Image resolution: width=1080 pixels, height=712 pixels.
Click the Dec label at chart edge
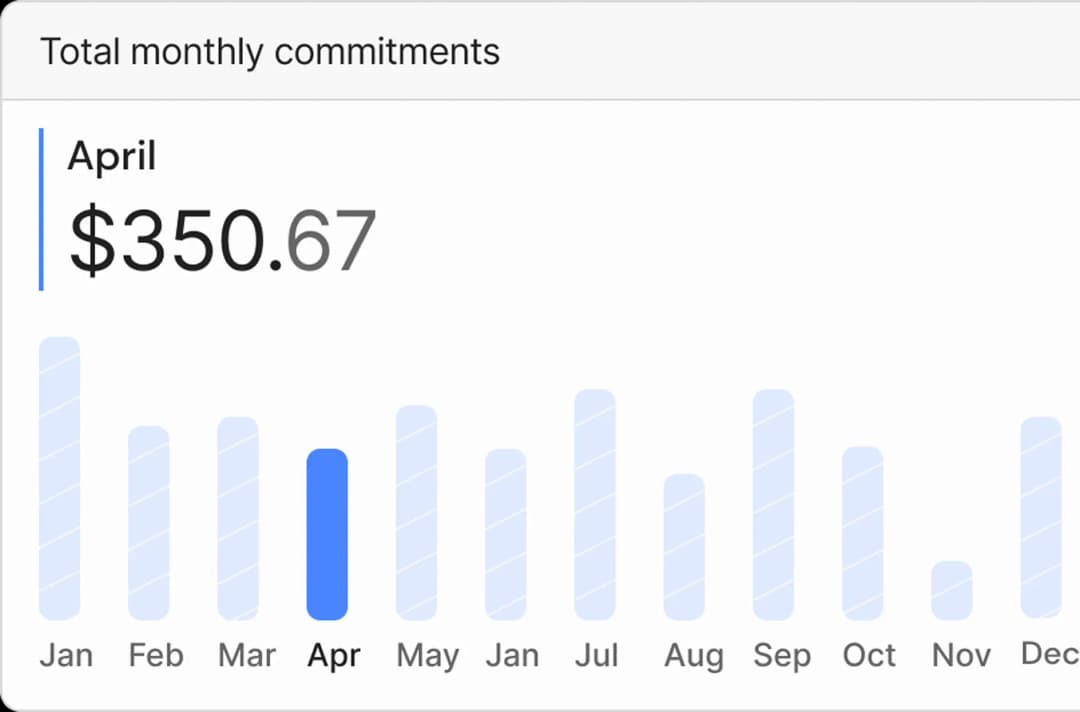click(1049, 655)
